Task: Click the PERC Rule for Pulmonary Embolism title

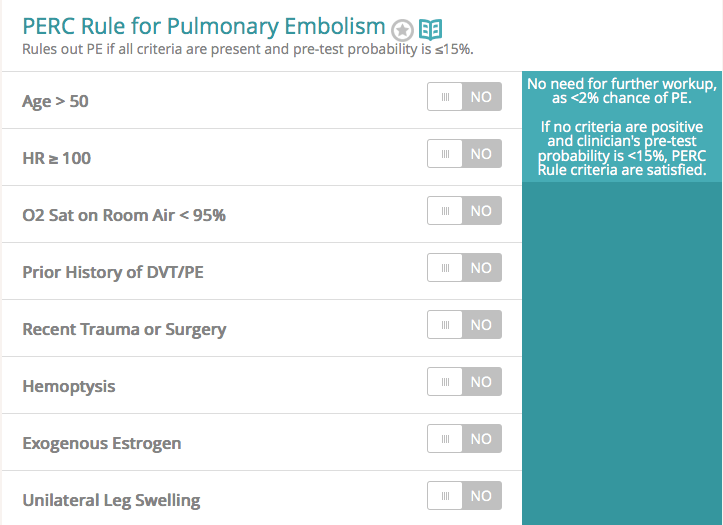Action: (x=203, y=27)
